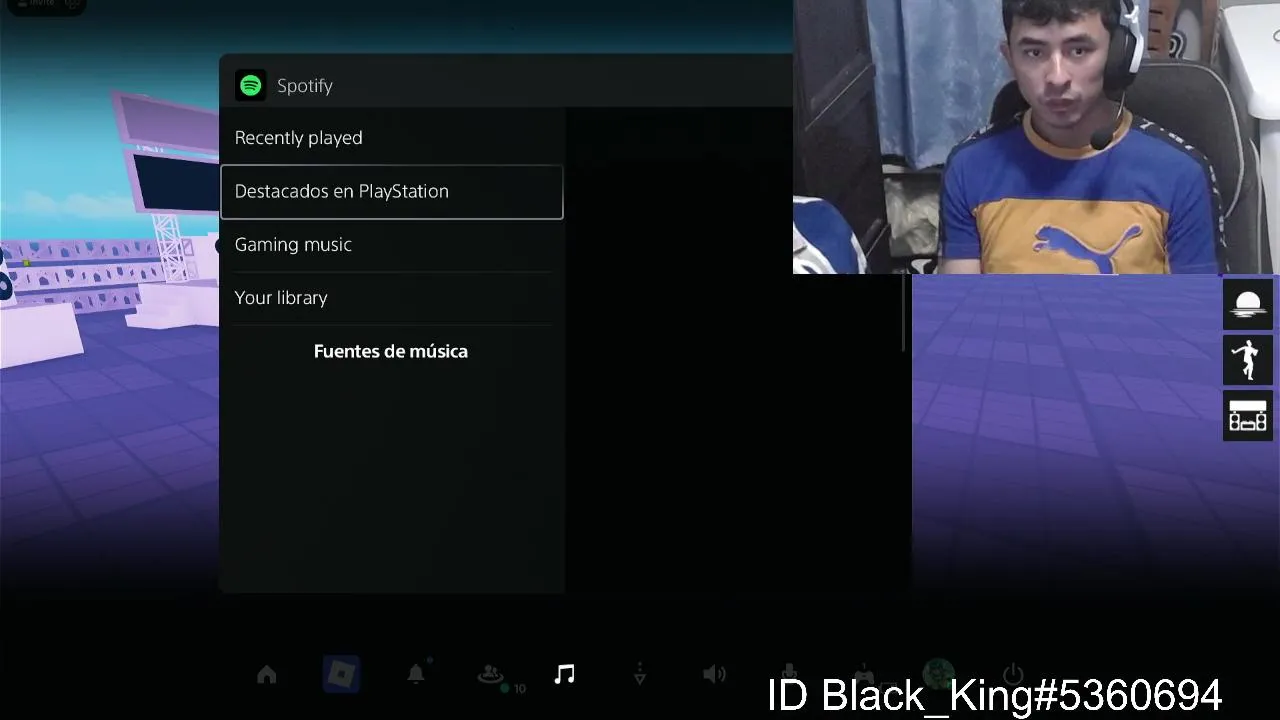Open the Spotify app icon in header
Screen dimensions: 1280x720
coord(250,86)
